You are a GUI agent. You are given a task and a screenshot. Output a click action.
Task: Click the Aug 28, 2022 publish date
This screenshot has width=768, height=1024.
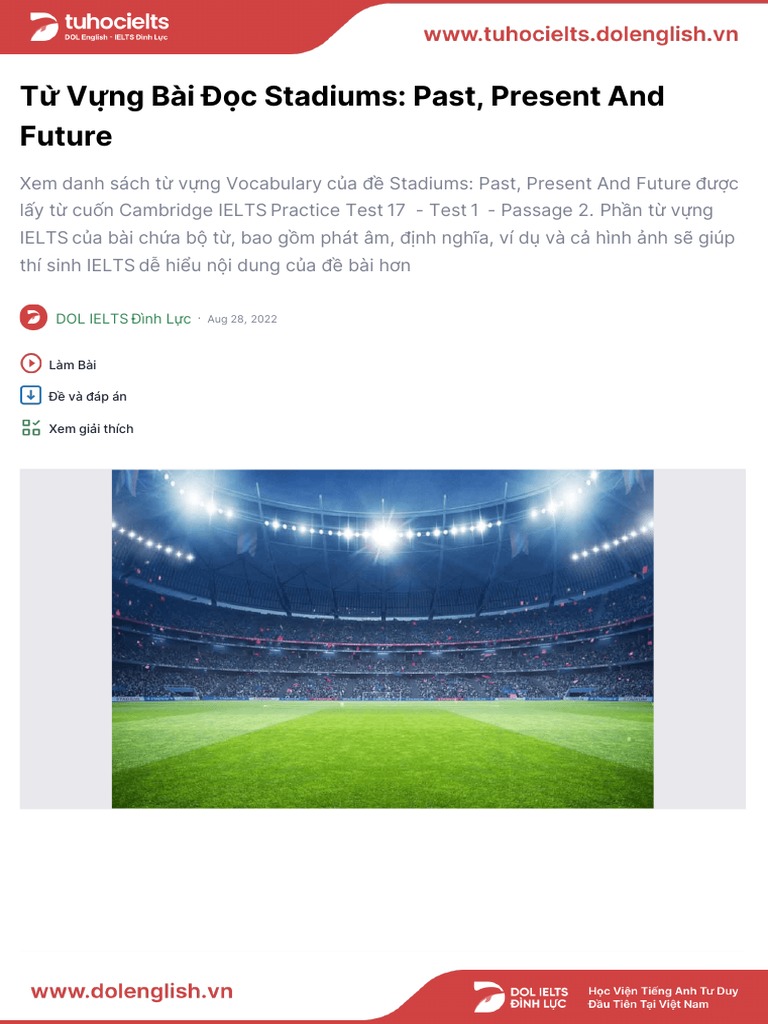[242, 319]
